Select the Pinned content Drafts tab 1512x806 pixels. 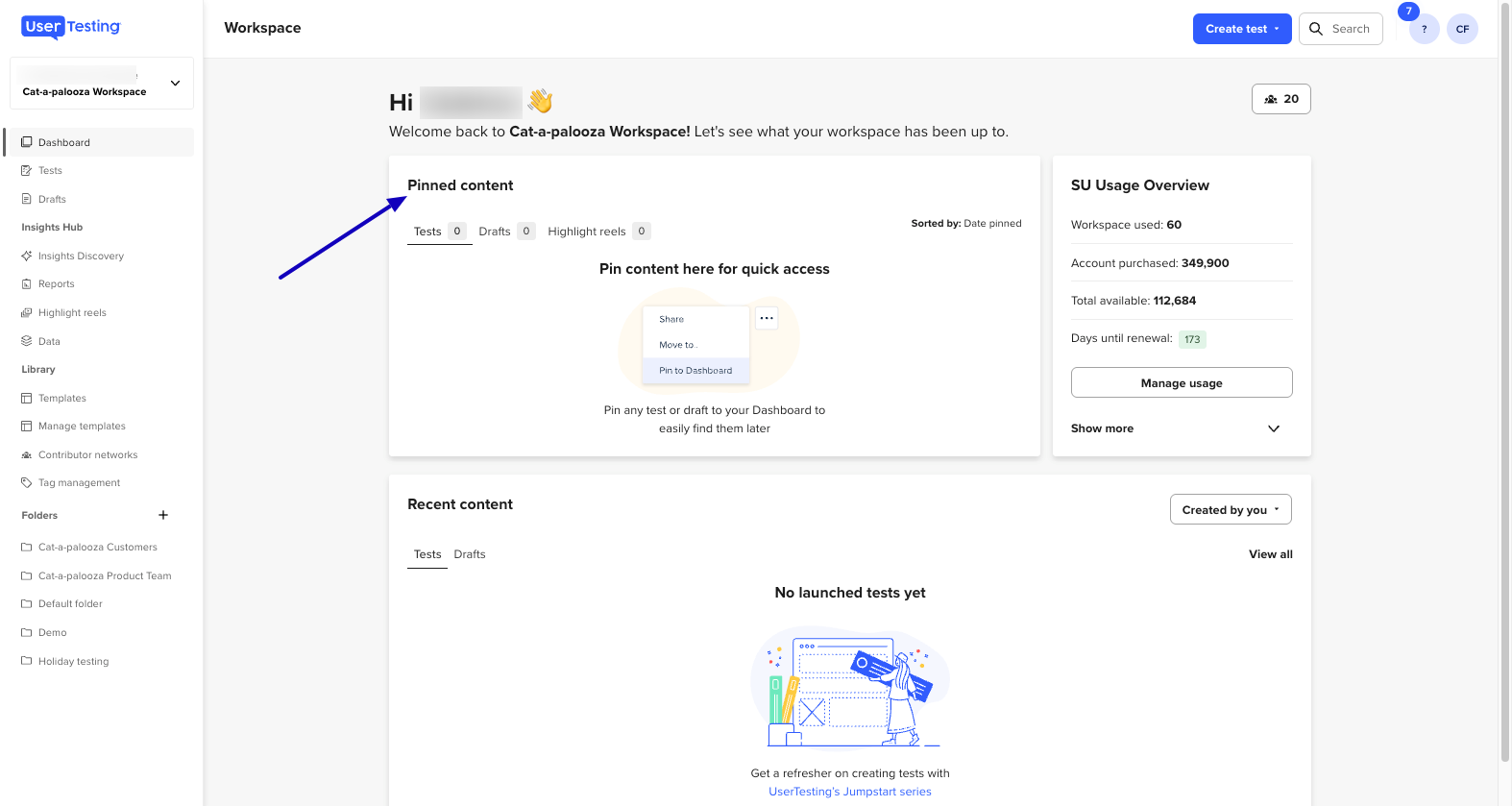506,232
